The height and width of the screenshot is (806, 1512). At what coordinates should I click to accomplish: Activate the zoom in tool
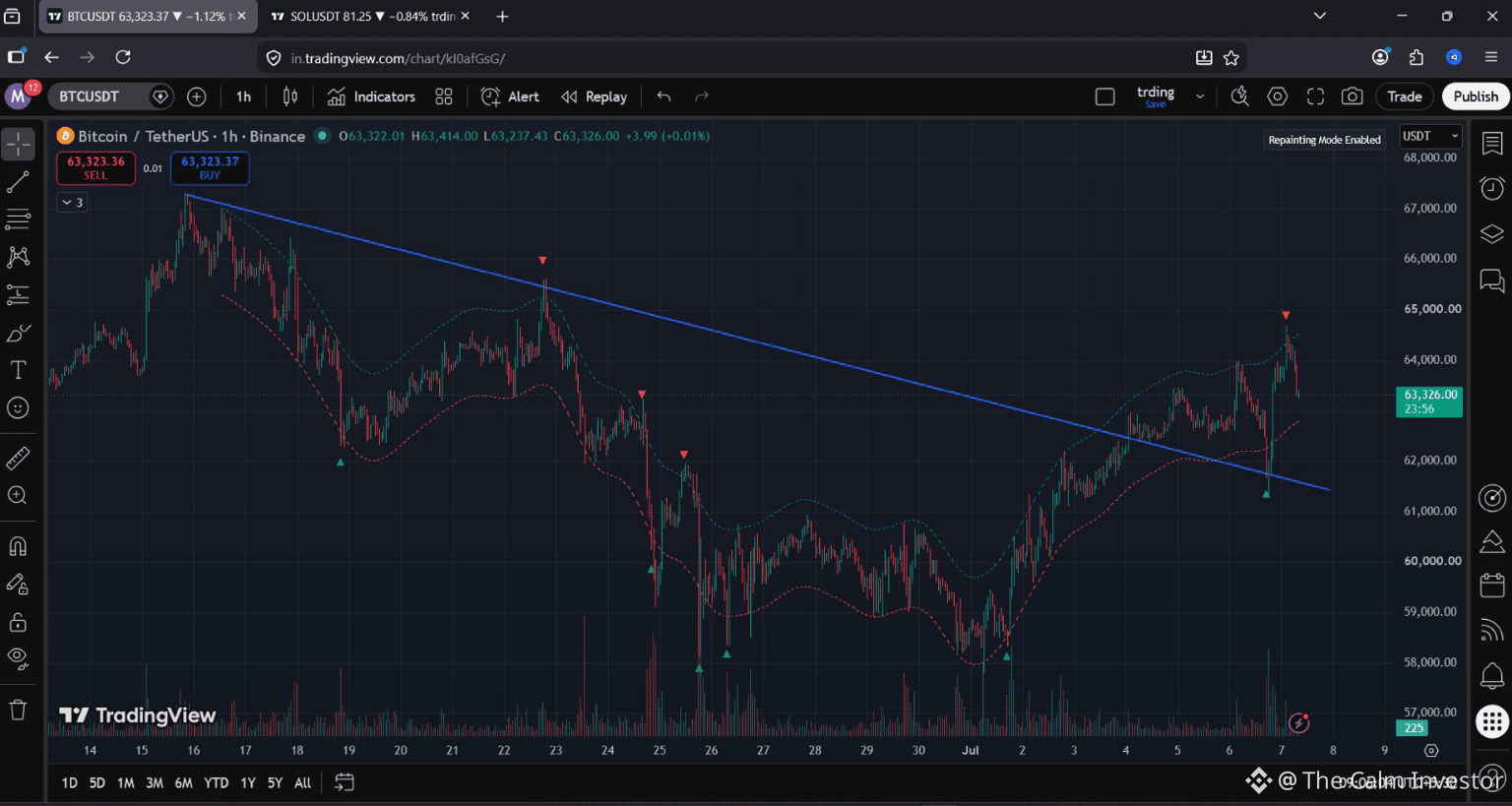click(x=18, y=495)
